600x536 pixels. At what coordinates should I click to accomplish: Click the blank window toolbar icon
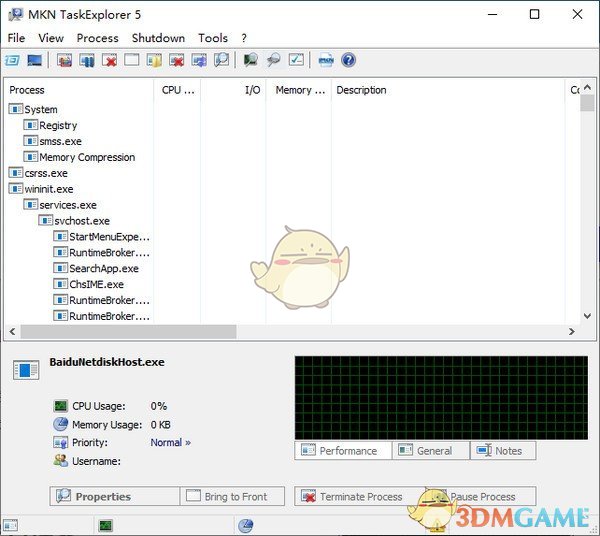pos(132,61)
